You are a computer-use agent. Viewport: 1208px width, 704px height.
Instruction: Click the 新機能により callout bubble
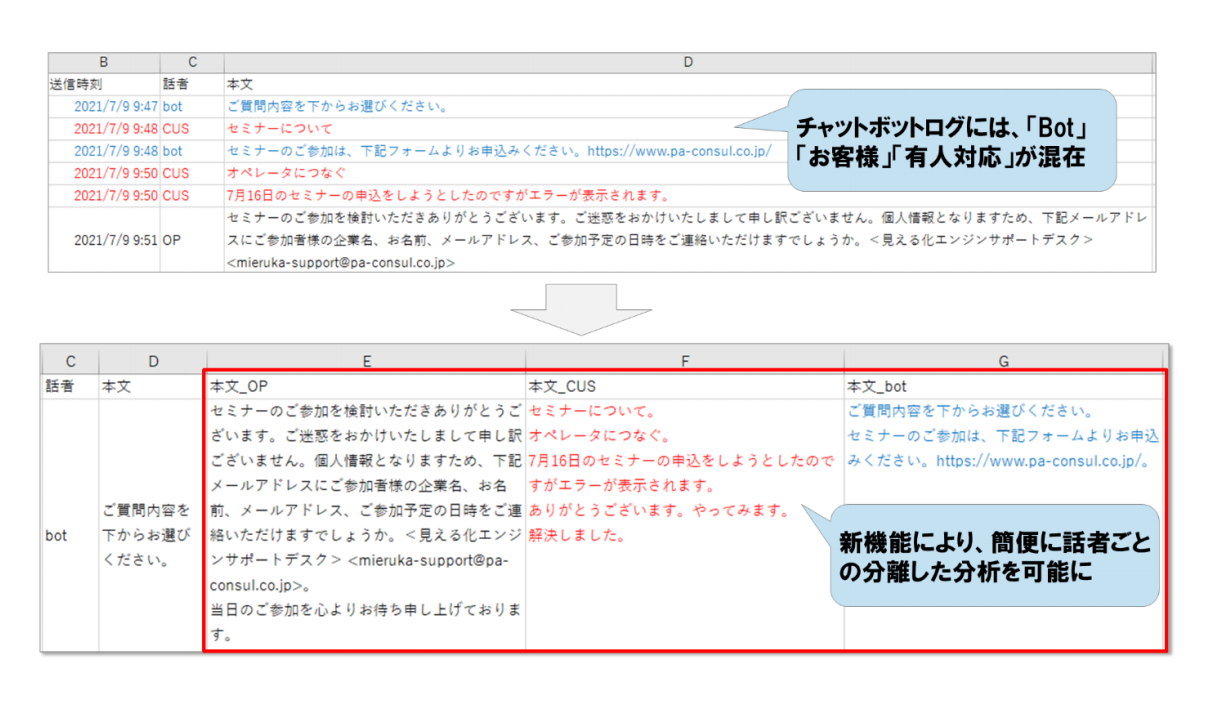coord(995,555)
